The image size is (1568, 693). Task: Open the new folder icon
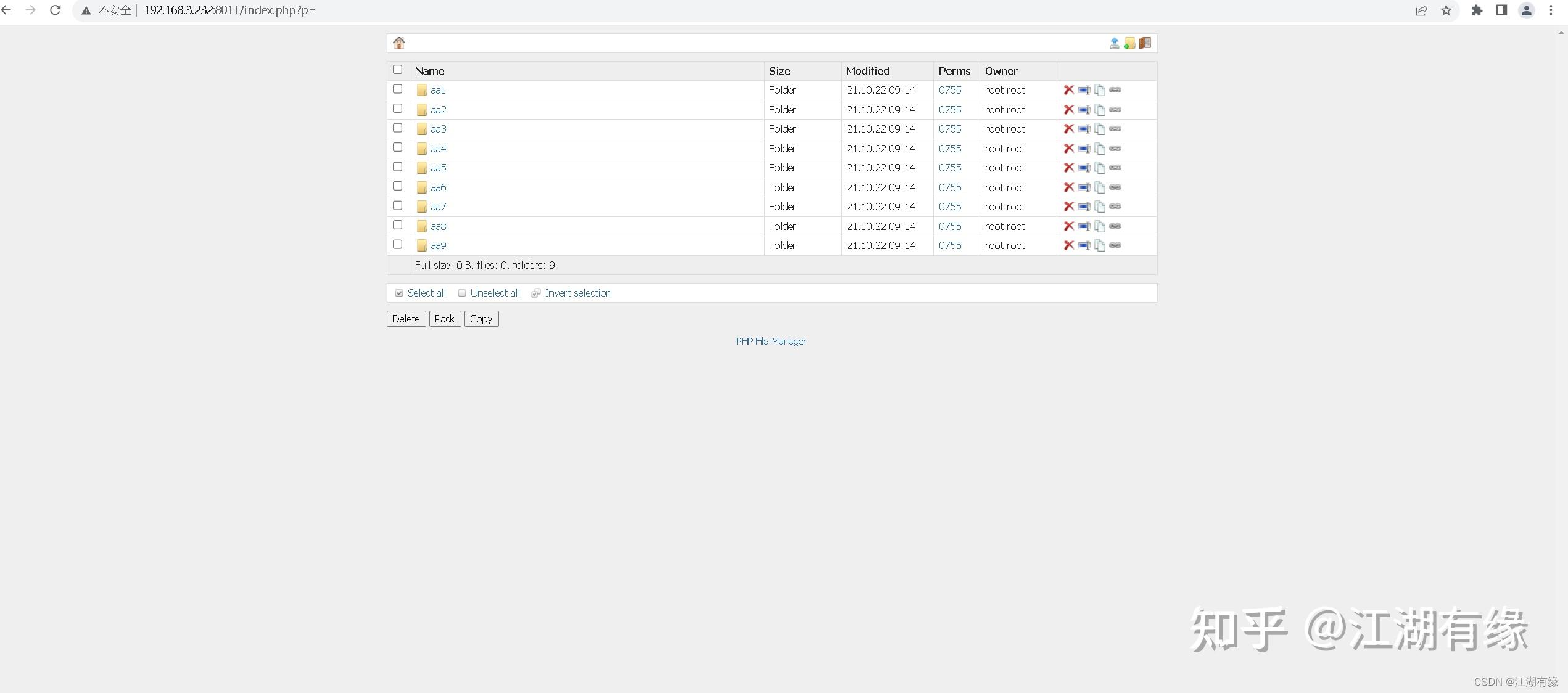(1129, 43)
